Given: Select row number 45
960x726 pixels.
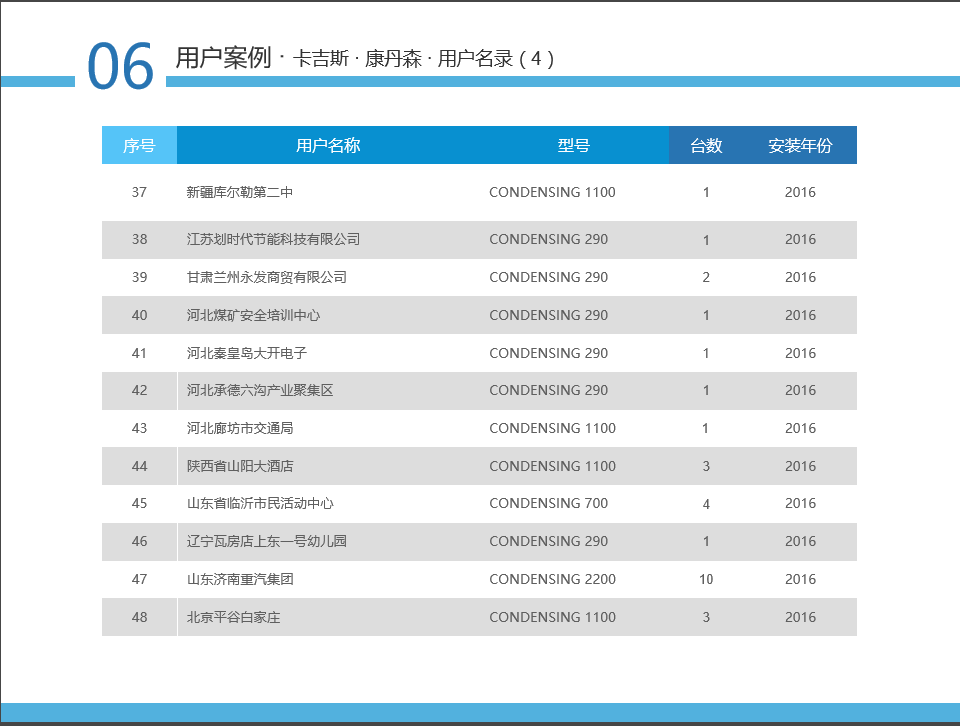Looking at the screenshot, I should [x=139, y=503].
